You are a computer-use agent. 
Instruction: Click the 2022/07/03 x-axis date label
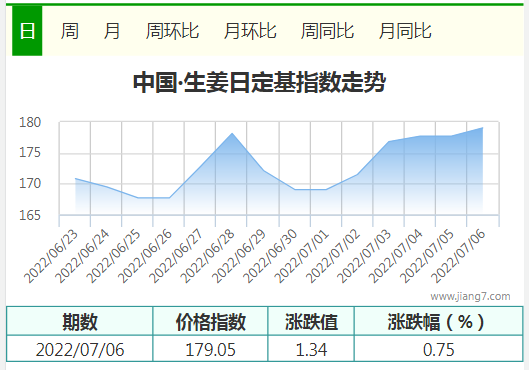(x=364, y=256)
